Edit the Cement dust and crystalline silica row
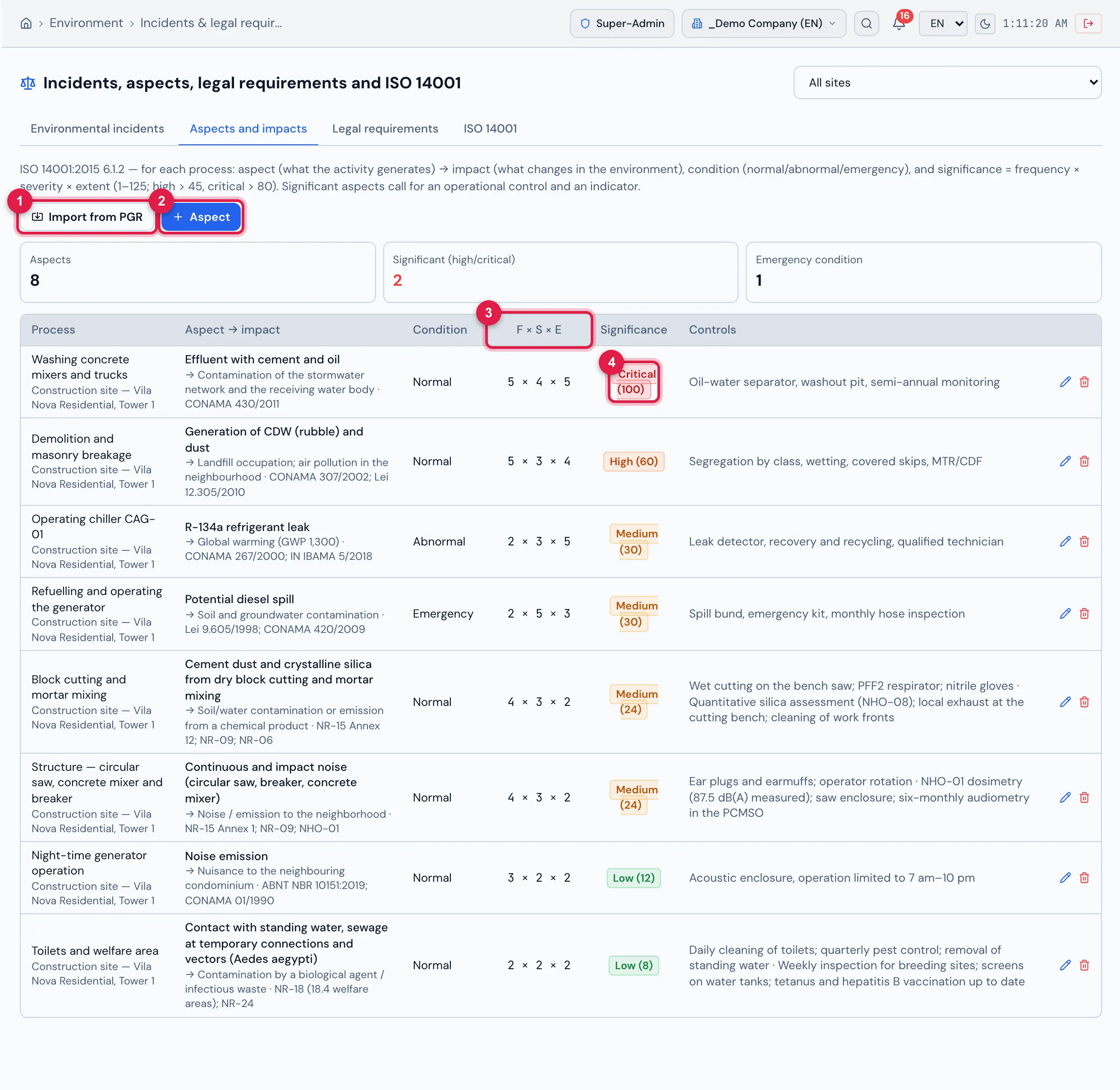 tap(1065, 702)
